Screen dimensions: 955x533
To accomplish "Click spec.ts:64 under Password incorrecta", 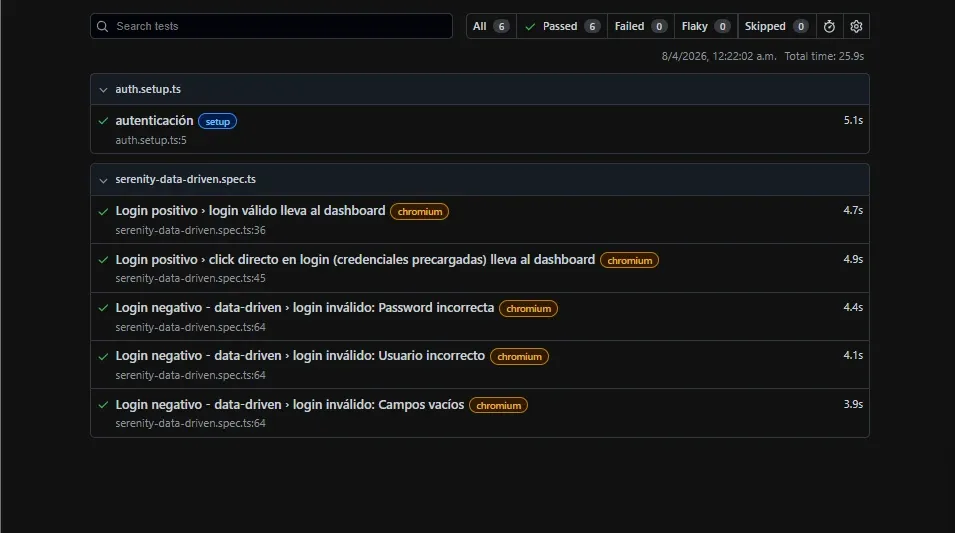I will pos(191,327).
